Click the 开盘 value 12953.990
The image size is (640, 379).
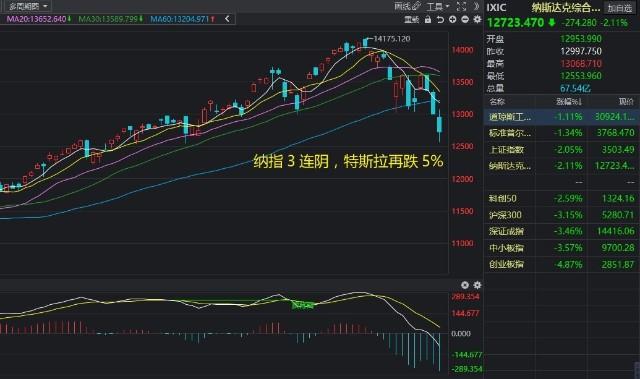[581, 39]
